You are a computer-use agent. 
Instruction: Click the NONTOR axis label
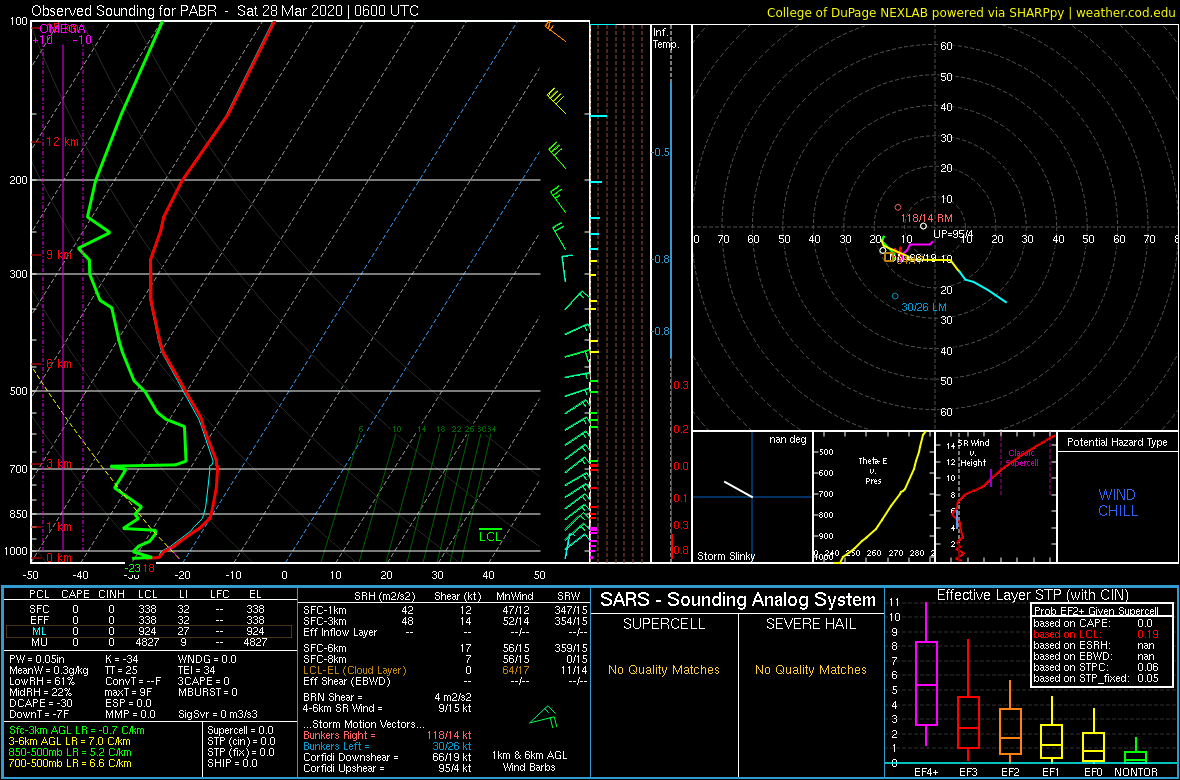[x=1137, y=772]
